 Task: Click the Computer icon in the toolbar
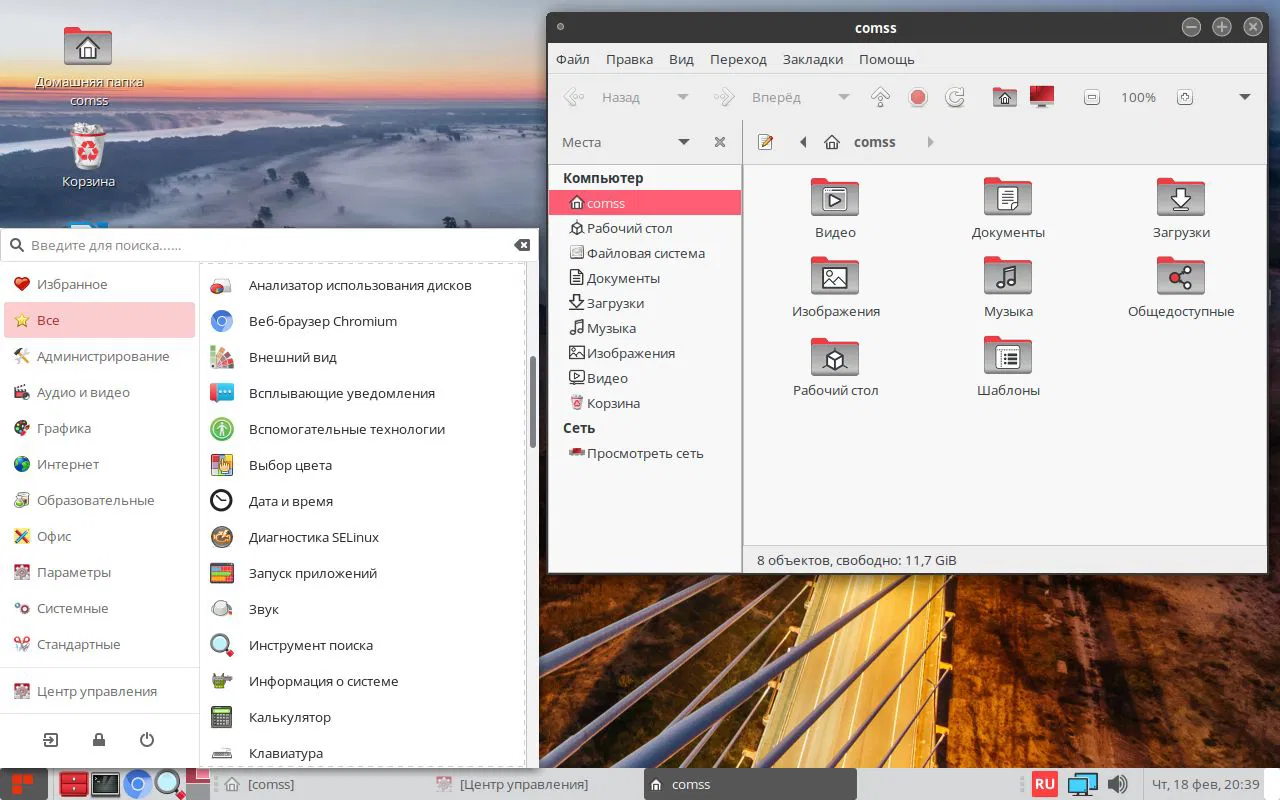[1042, 97]
